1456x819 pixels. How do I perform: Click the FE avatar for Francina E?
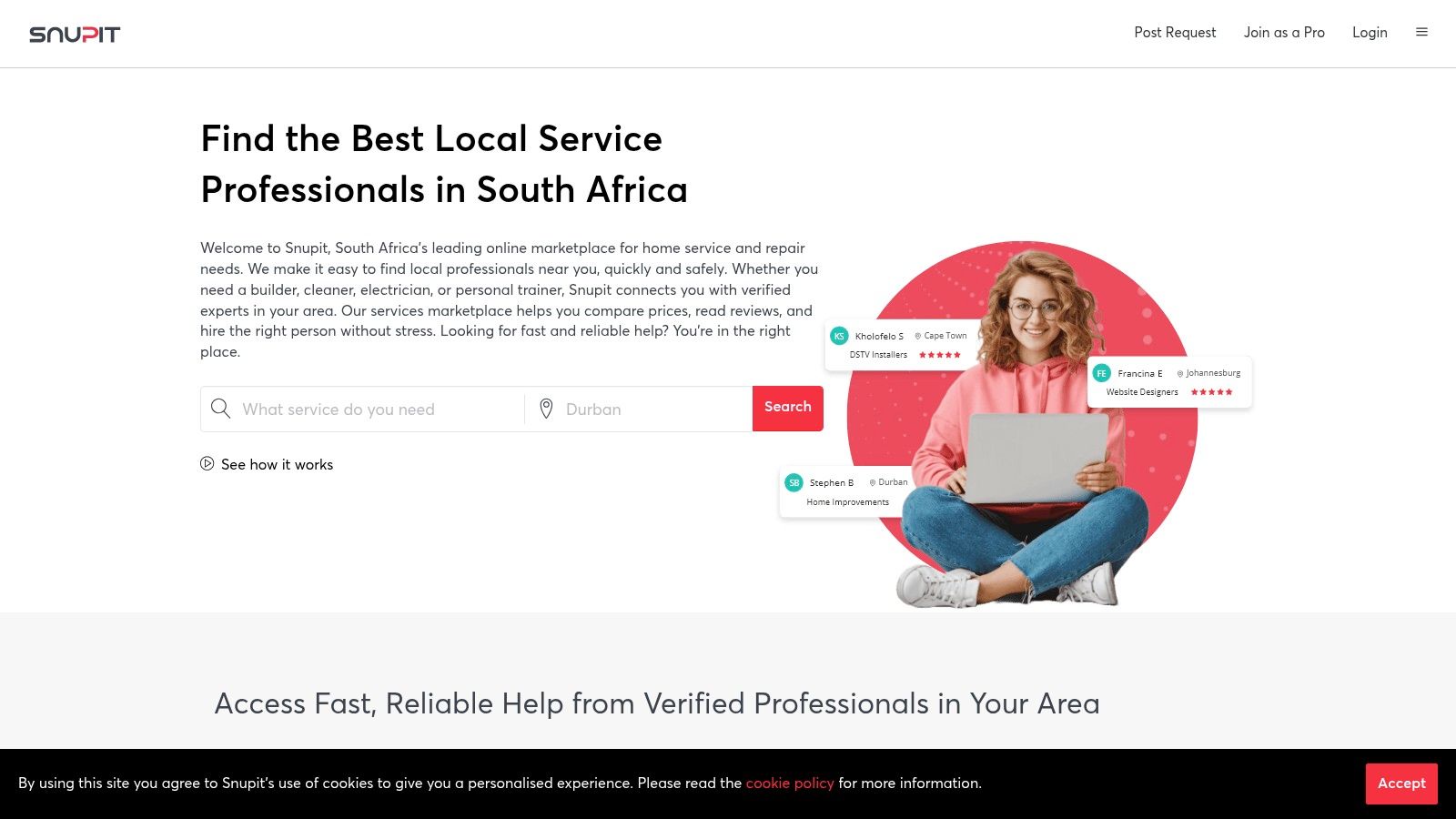click(x=1101, y=373)
